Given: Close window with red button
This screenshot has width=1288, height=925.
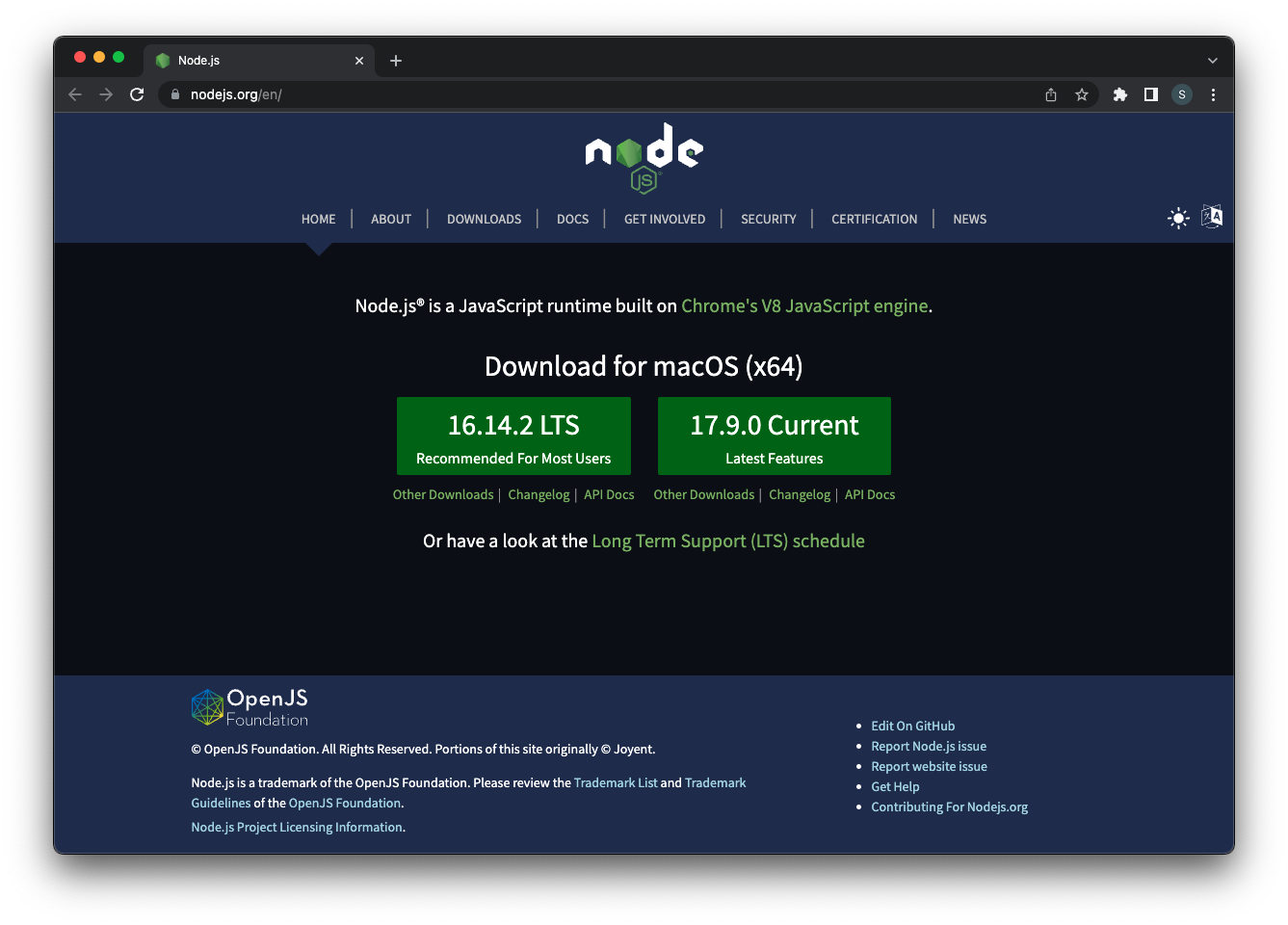Looking at the screenshot, I should (x=80, y=57).
